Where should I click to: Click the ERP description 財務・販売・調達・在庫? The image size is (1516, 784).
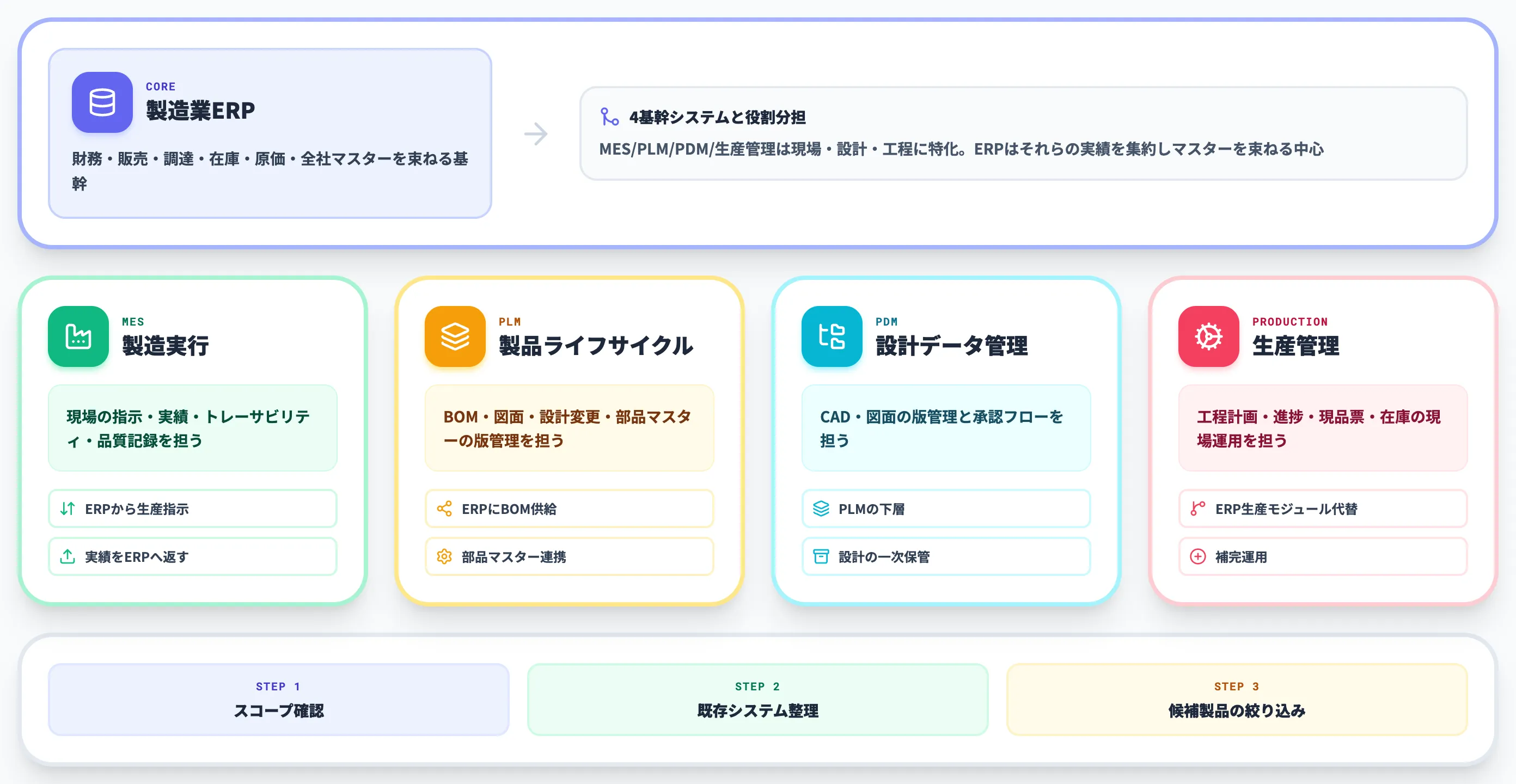[x=270, y=171]
